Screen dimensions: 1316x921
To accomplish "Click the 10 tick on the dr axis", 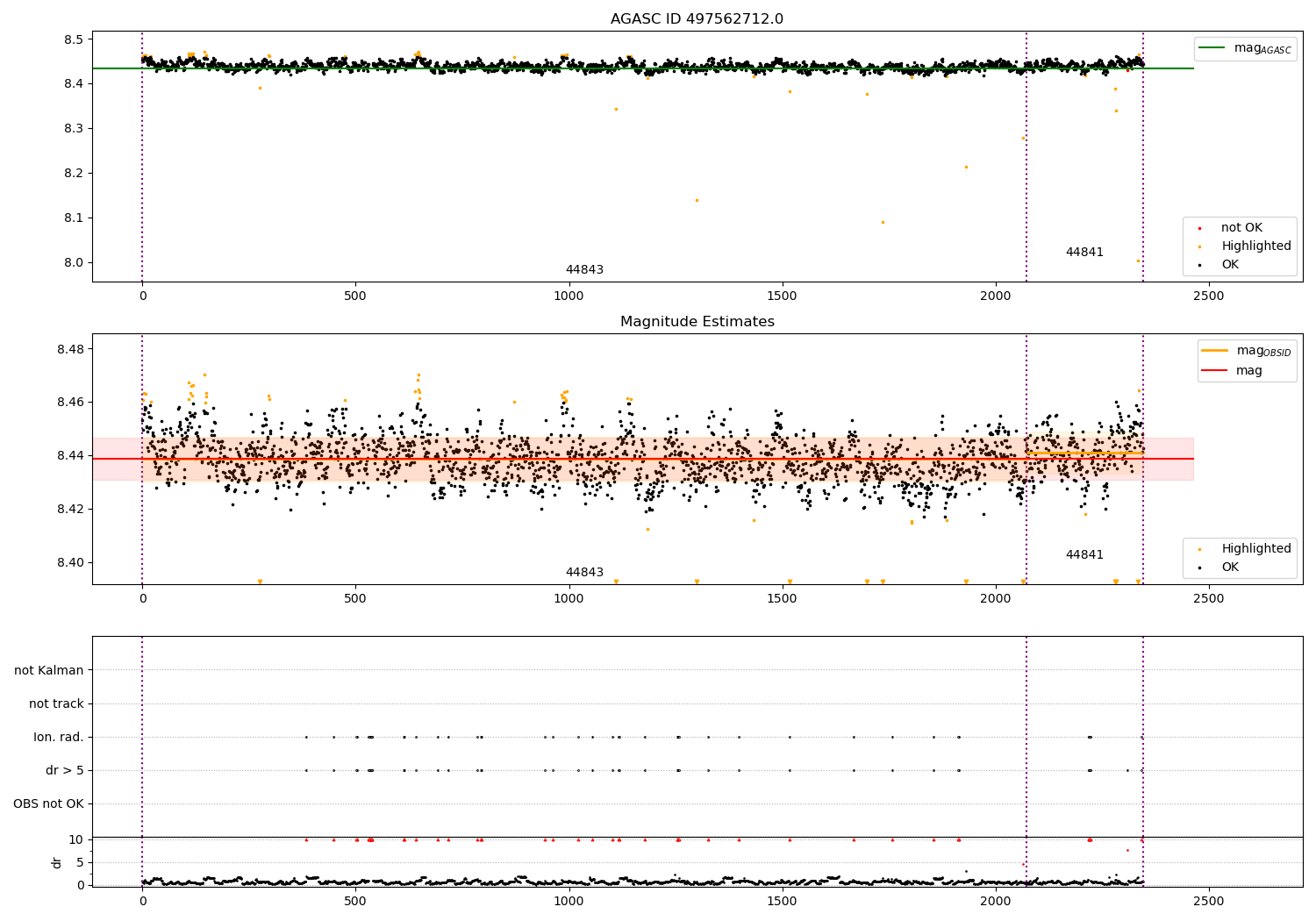I will click(76, 840).
